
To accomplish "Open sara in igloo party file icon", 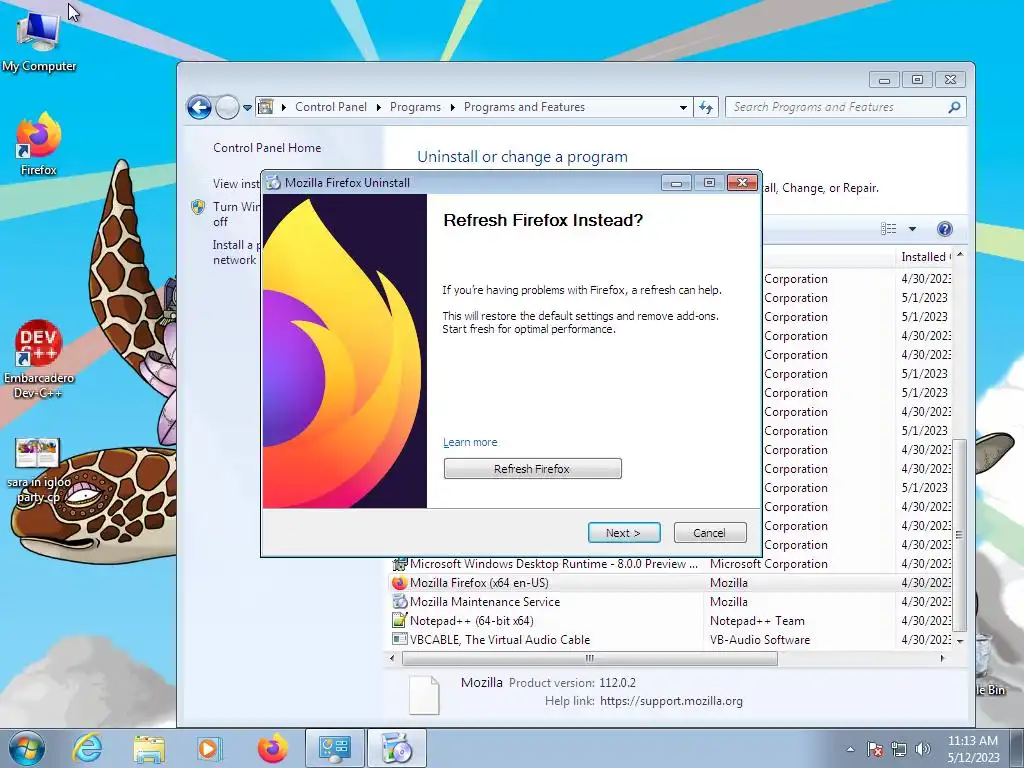I will [x=39, y=470].
